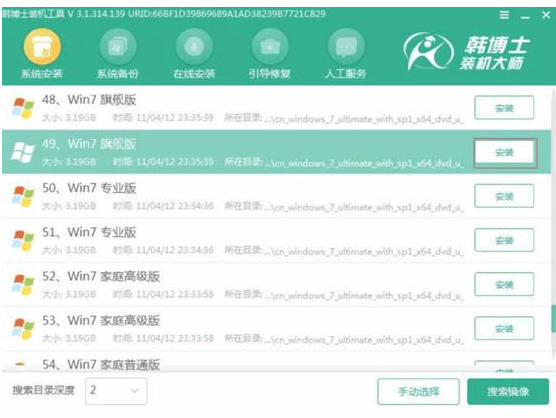
Task: Click the 搜索镜像 button
Action: 508,391
